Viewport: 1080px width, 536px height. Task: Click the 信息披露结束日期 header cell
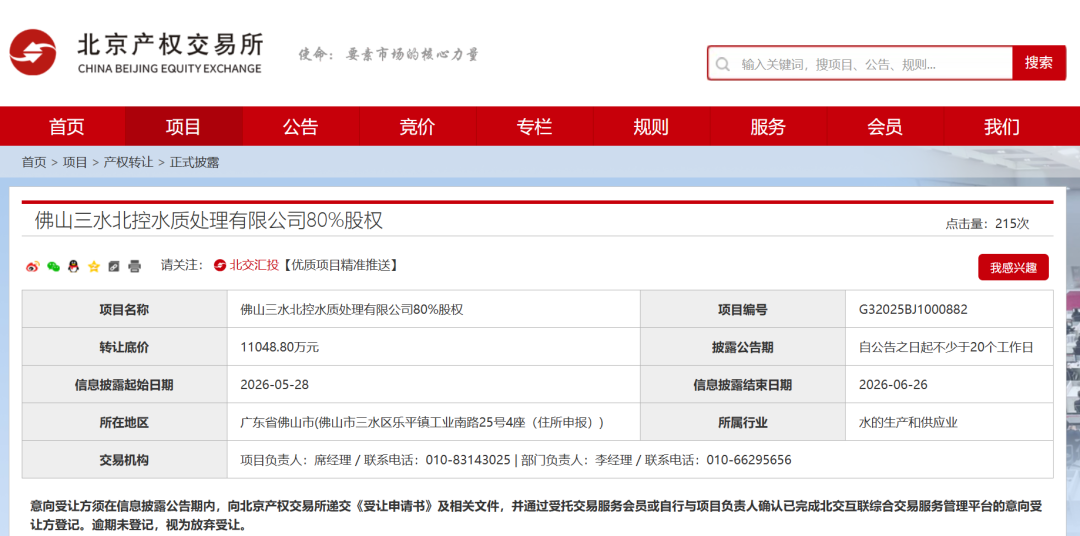[742, 384]
